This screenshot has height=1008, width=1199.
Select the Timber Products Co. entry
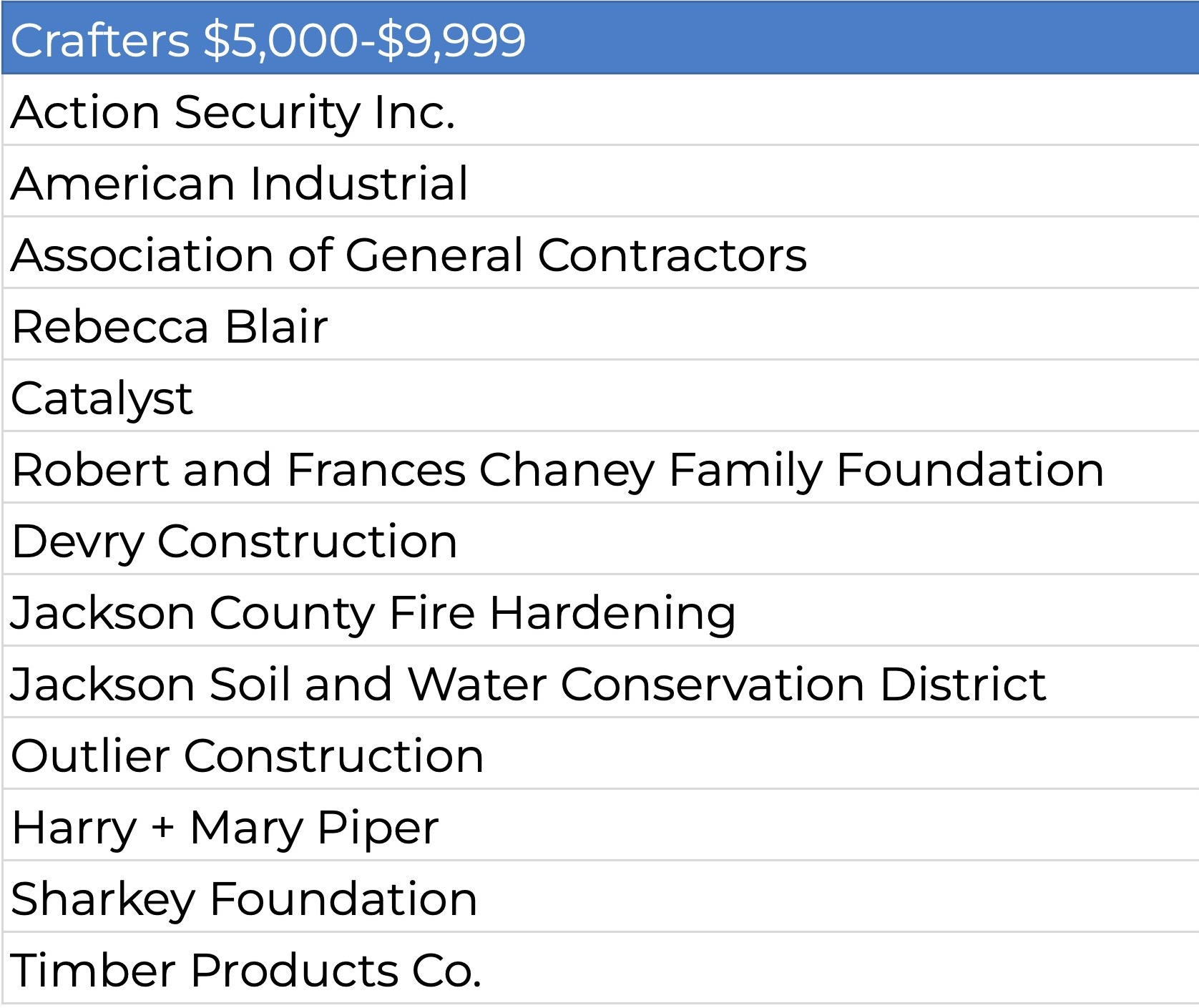click(x=246, y=971)
